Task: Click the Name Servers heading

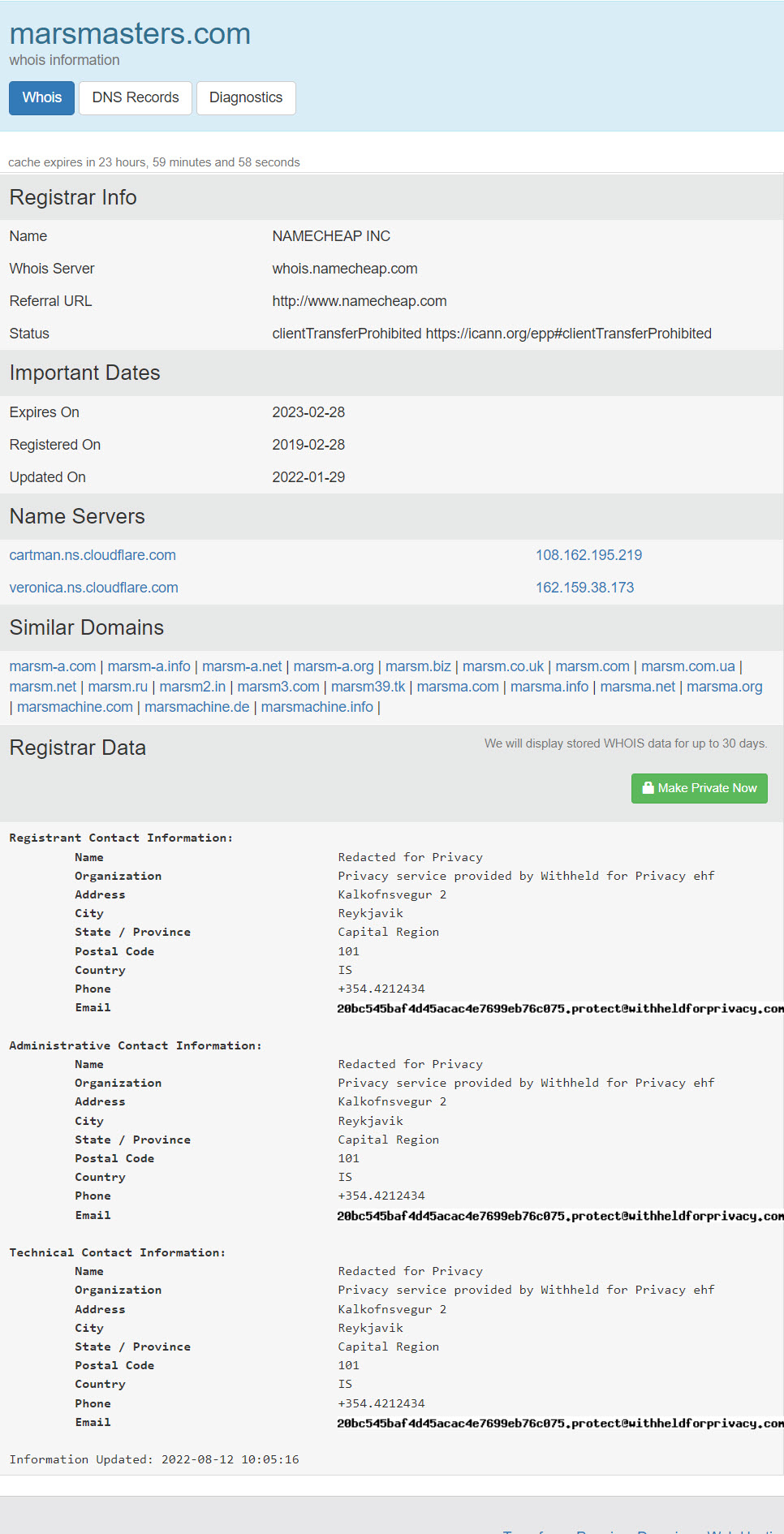Action: (77, 516)
